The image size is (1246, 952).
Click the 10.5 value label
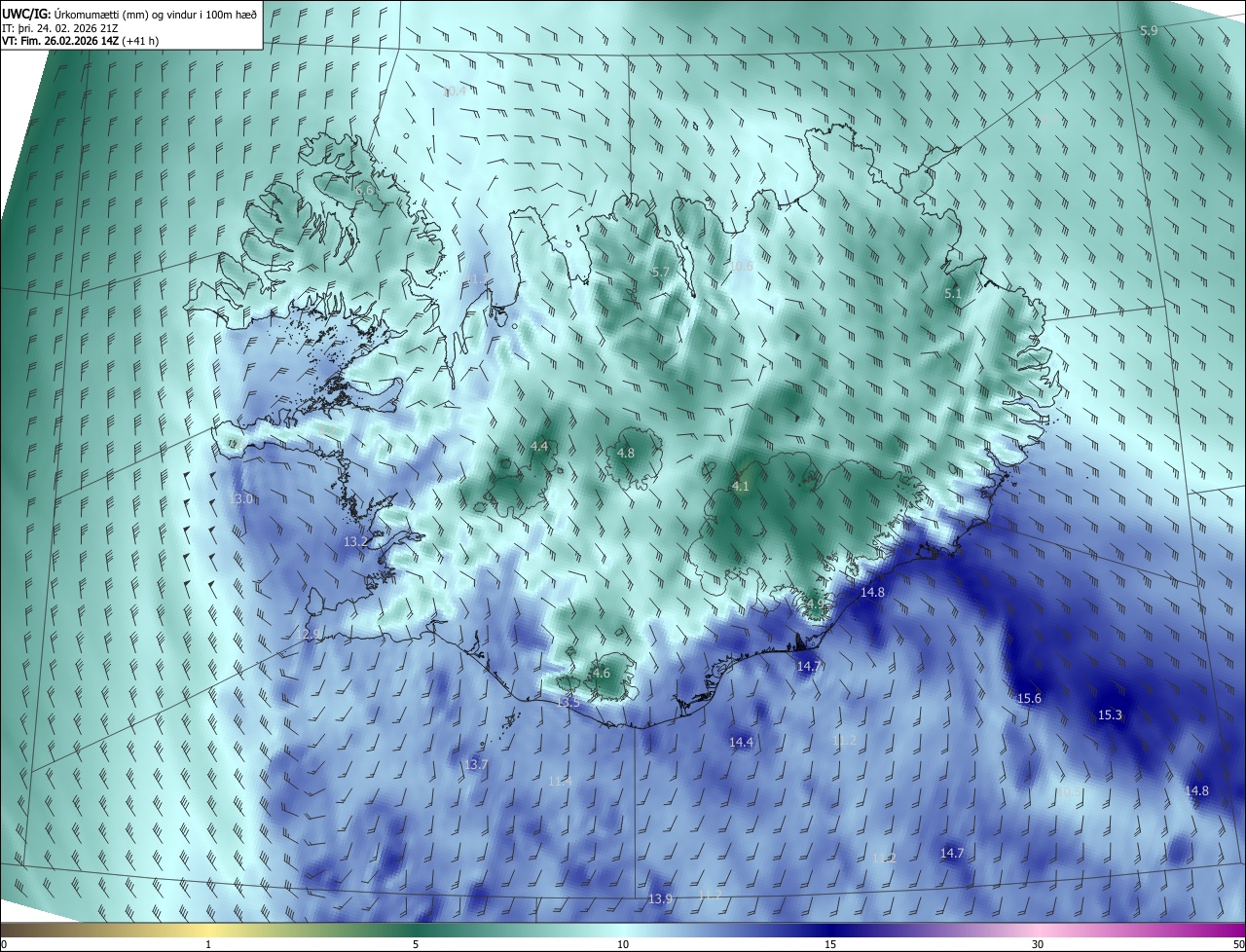coord(1068,792)
